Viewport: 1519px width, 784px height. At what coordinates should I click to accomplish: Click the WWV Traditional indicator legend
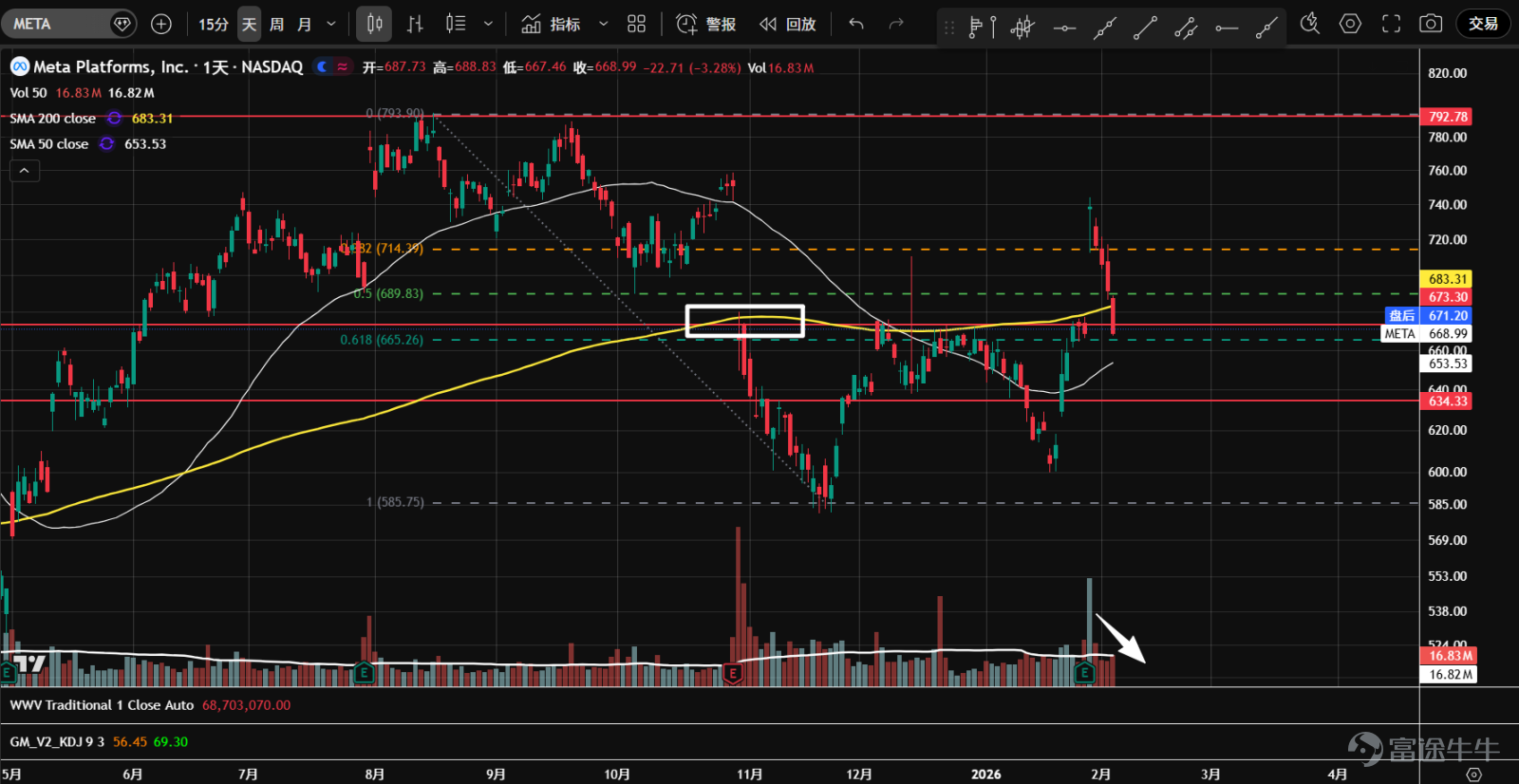coord(102,705)
